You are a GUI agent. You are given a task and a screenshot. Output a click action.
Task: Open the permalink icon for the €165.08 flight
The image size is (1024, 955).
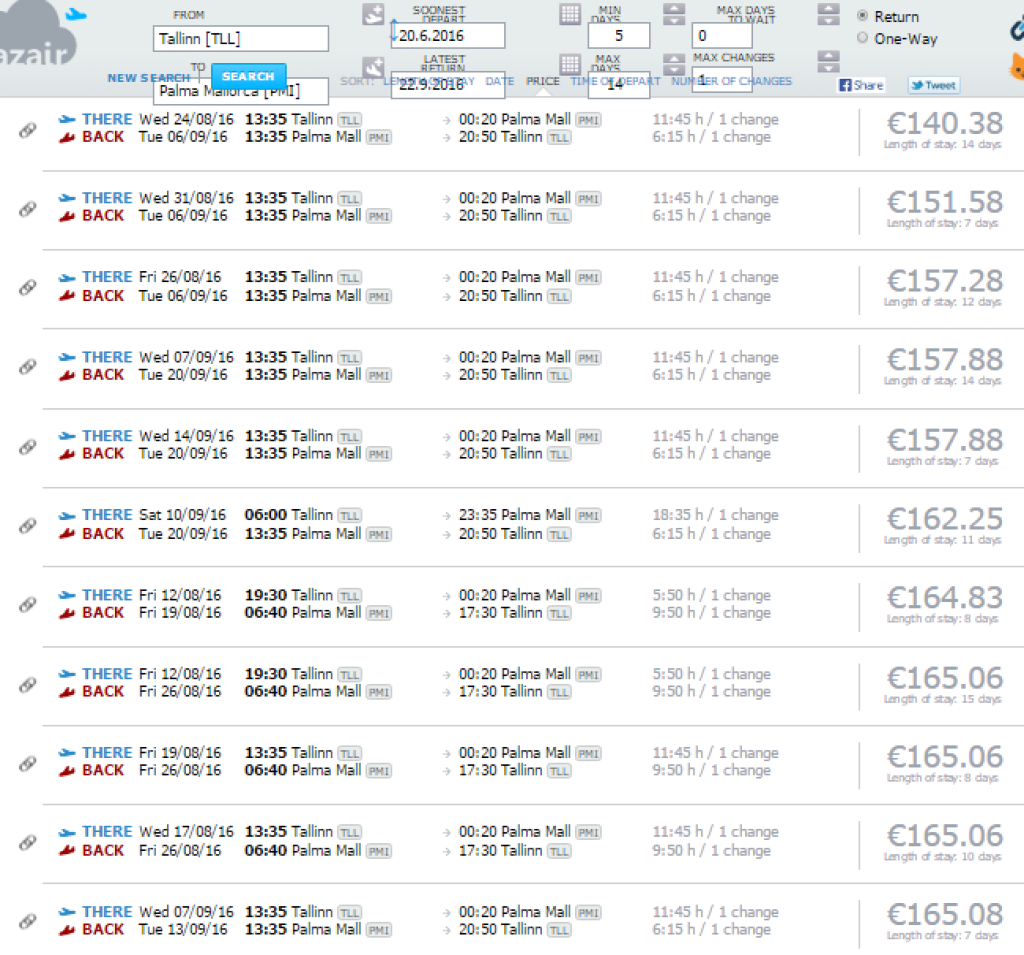[28, 921]
